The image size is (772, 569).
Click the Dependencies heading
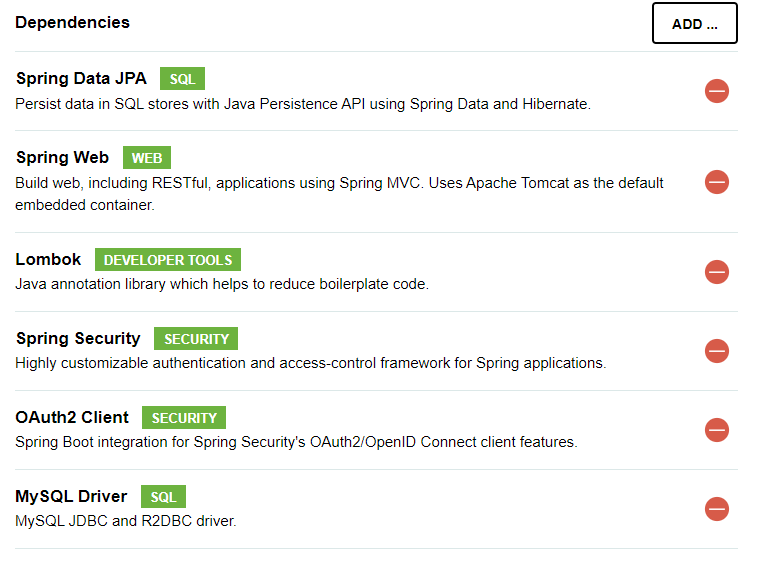pos(72,23)
